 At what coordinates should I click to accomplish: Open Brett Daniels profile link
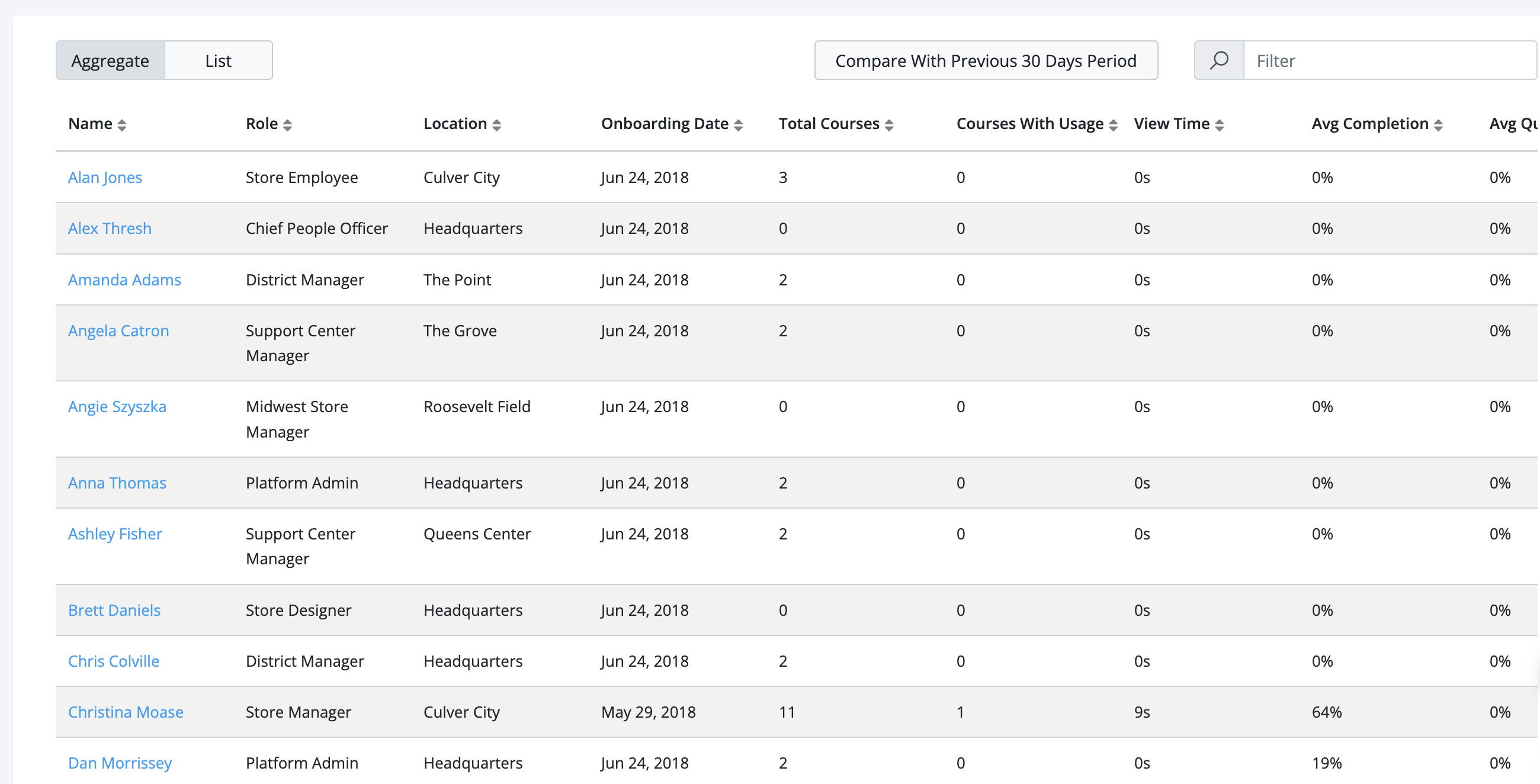pyautogui.click(x=114, y=610)
